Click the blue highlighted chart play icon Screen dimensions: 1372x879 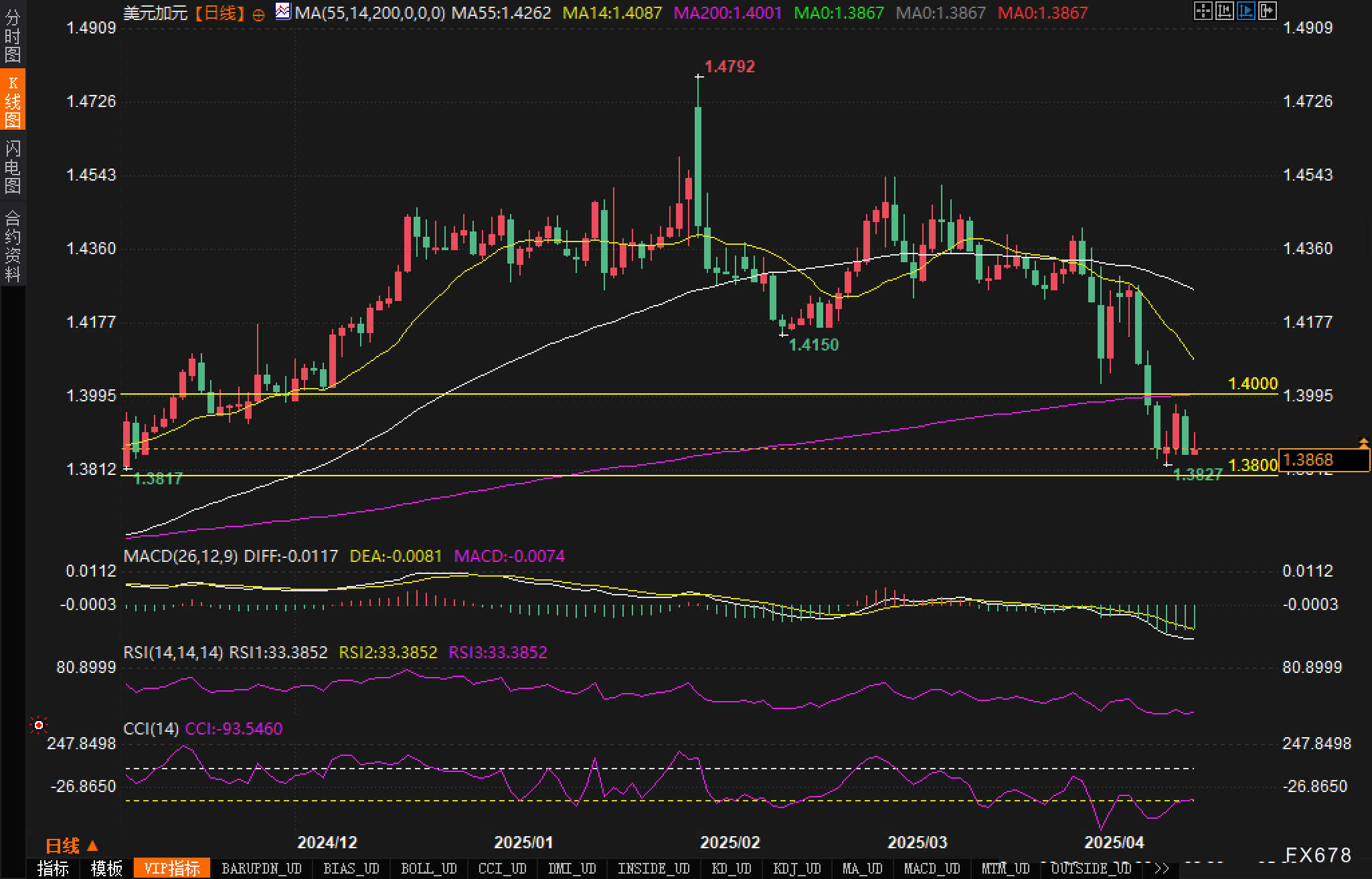[x=1246, y=11]
